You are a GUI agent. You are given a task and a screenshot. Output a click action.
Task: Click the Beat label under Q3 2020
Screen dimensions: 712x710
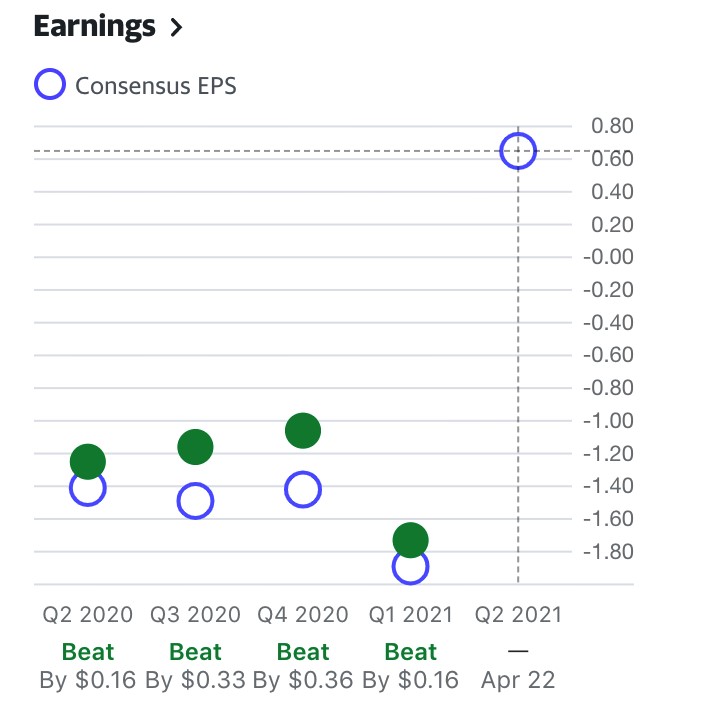[195, 652]
